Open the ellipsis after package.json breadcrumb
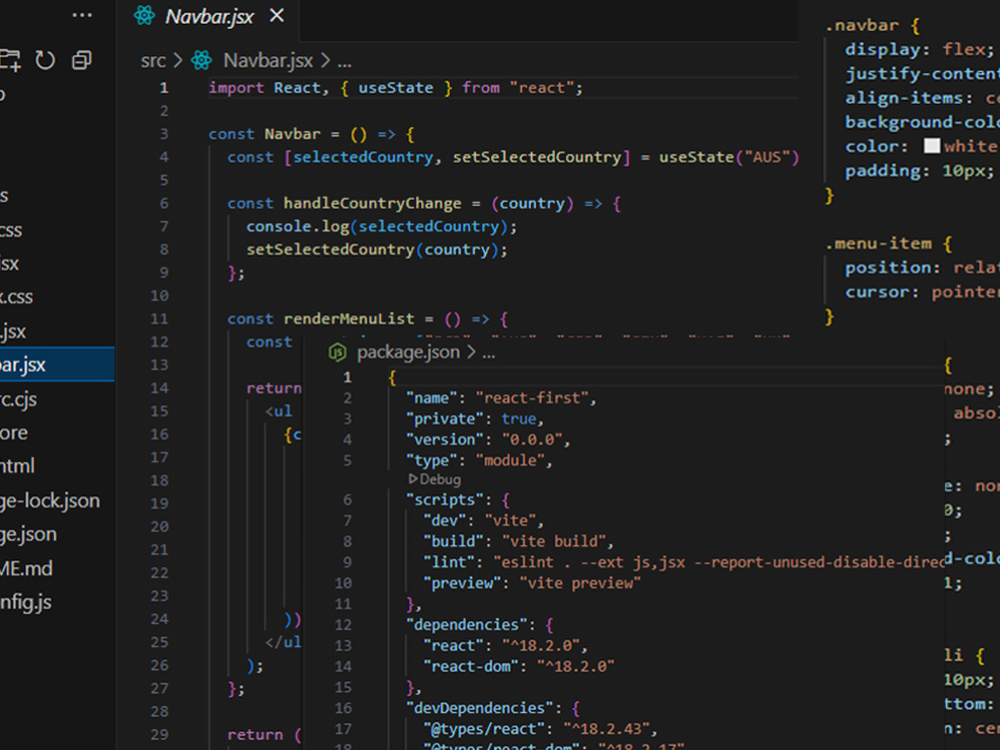 [x=489, y=354]
